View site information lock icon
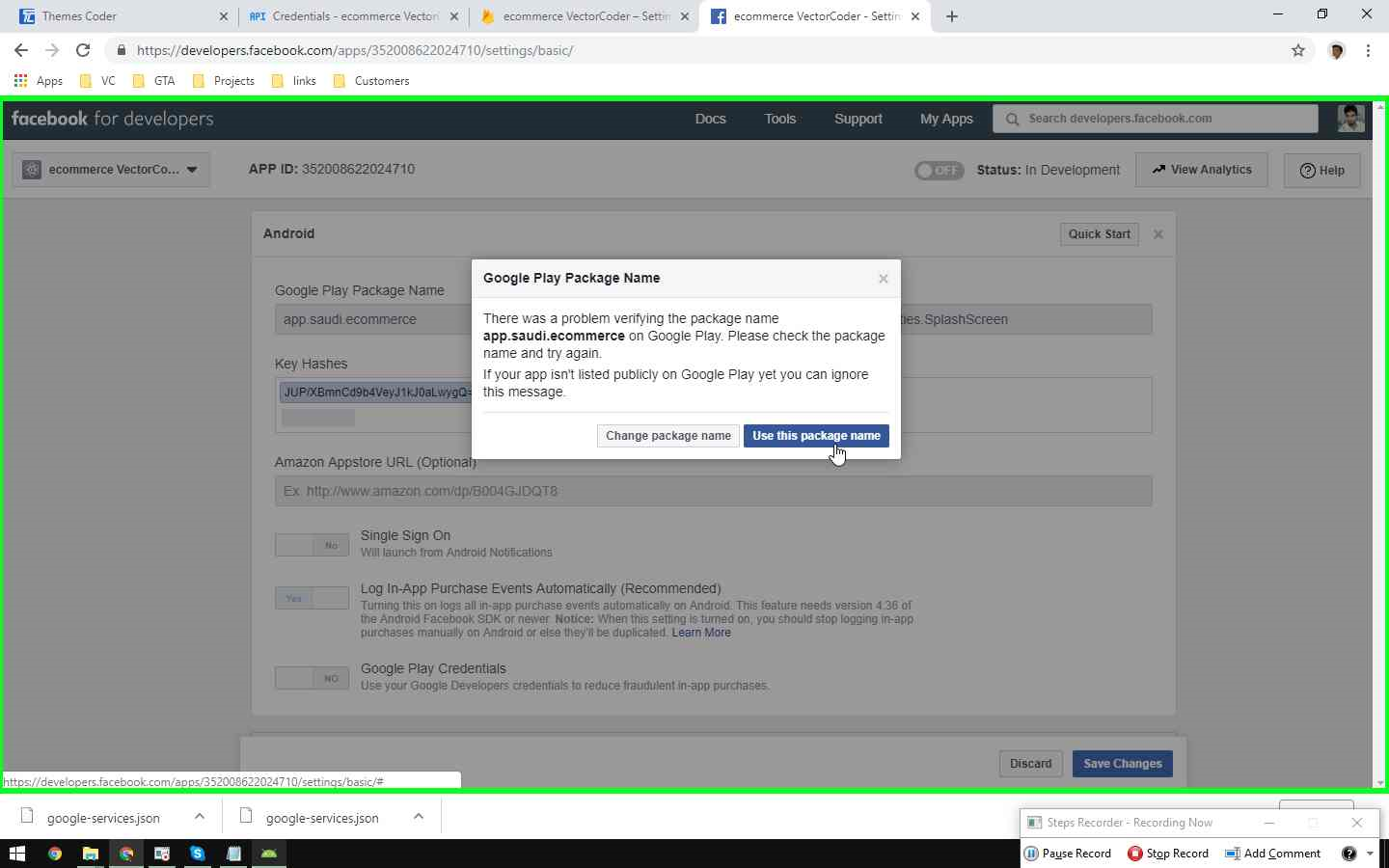 point(121,50)
